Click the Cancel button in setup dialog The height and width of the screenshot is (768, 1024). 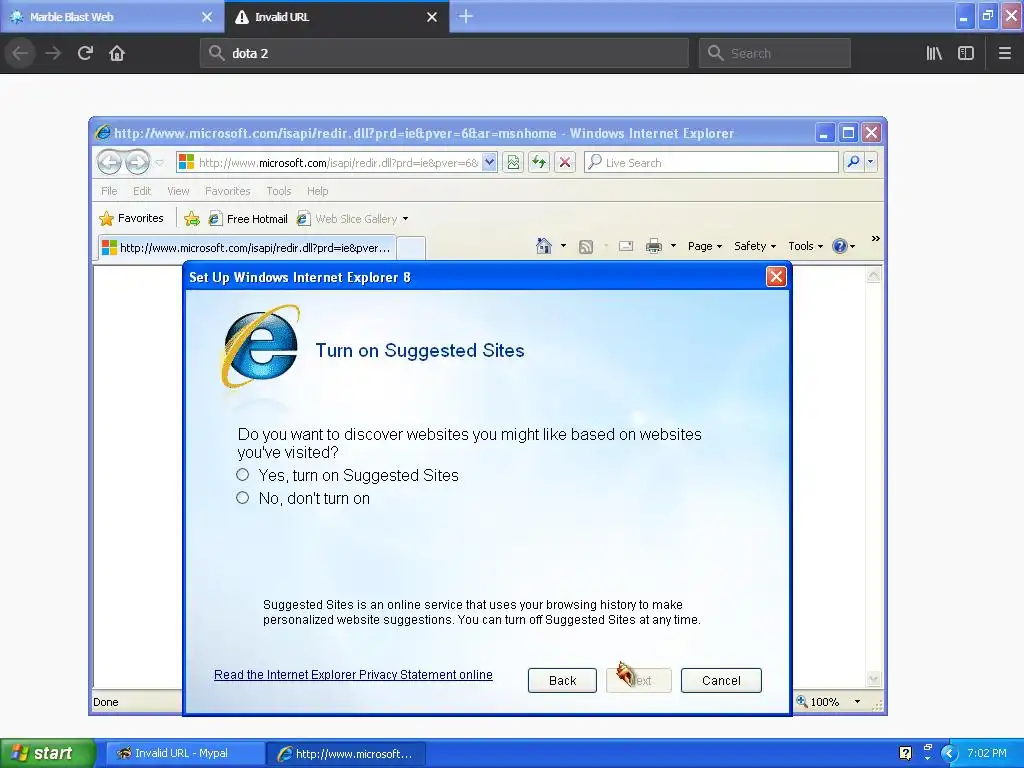point(721,680)
